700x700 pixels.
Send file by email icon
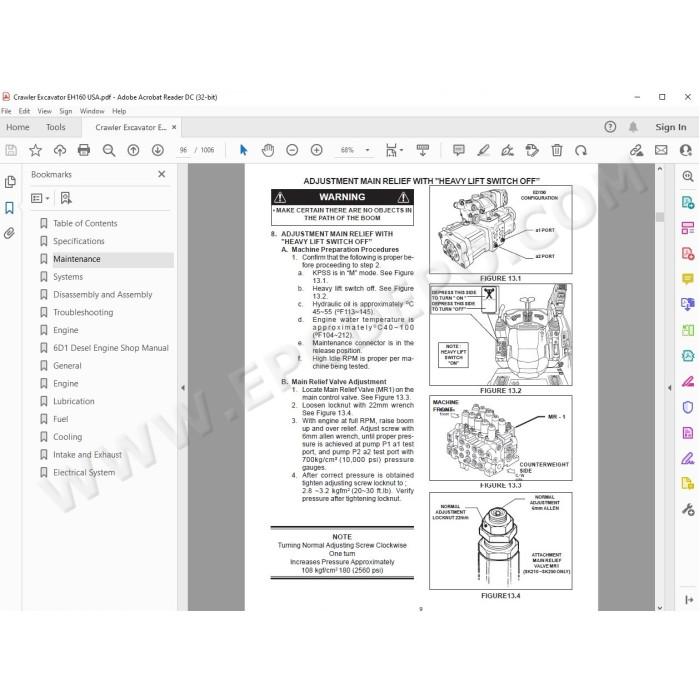(x=661, y=150)
